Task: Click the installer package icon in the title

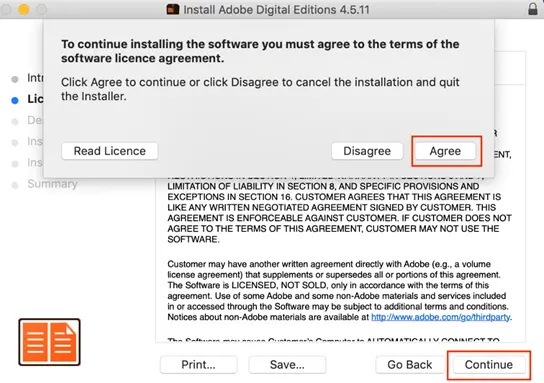Action: [173, 9]
